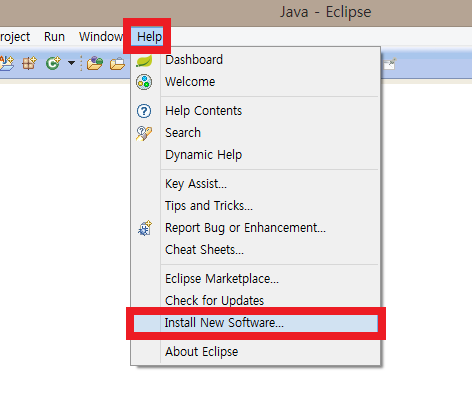Viewport: 472px width, 403px height.
Task: Click the Open Task folder toolbar icon
Action: [117, 63]
